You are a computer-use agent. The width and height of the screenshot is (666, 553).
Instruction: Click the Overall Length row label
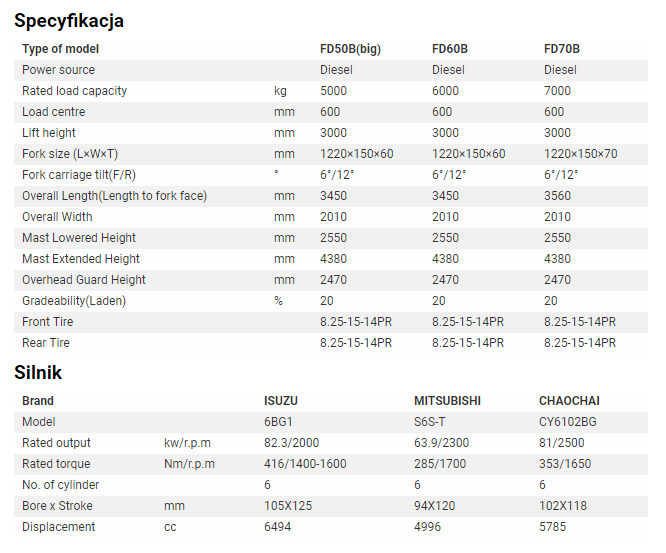coord(114,196)
